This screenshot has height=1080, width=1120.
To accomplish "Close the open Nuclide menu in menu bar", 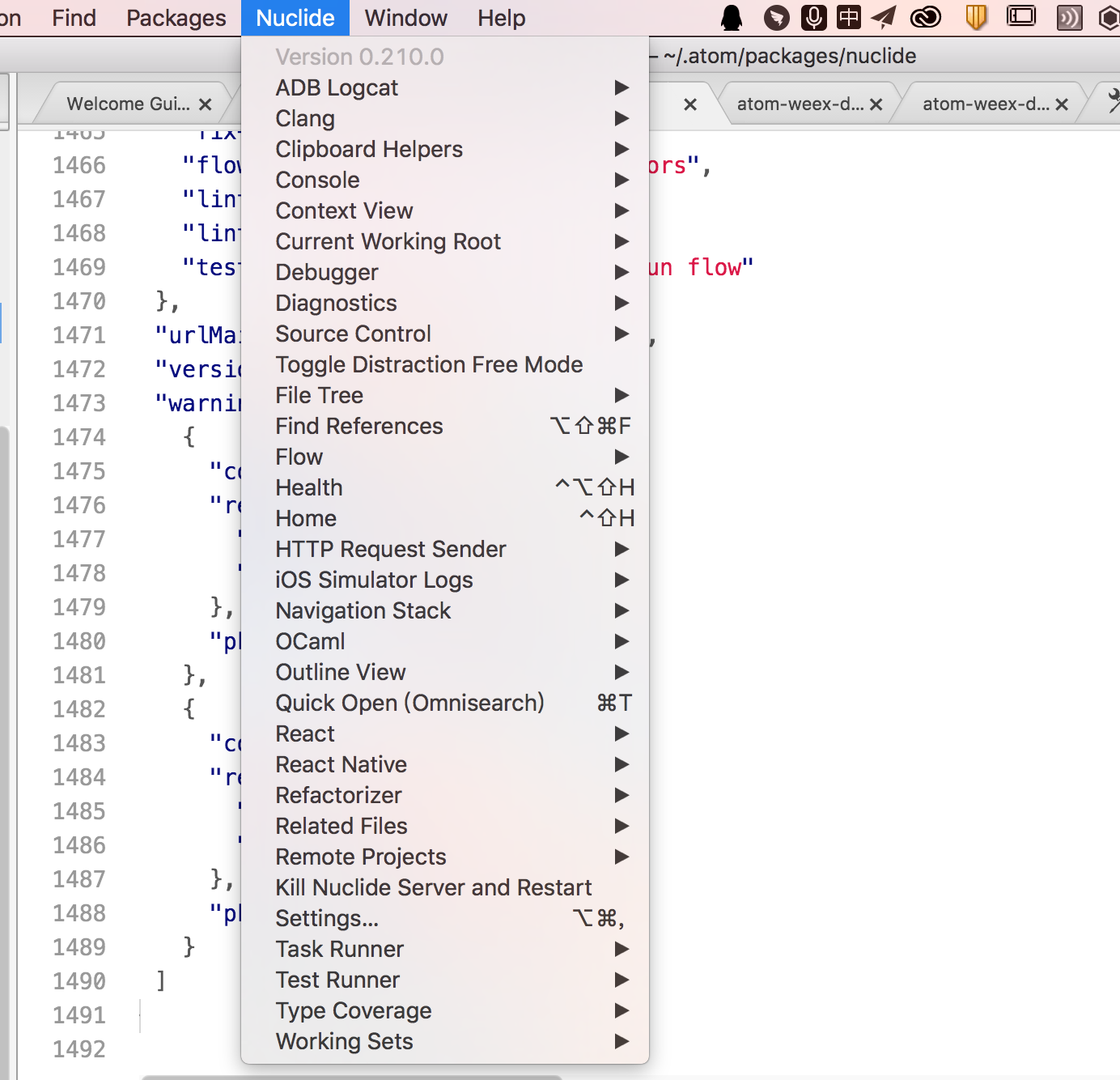I will 295,18.
